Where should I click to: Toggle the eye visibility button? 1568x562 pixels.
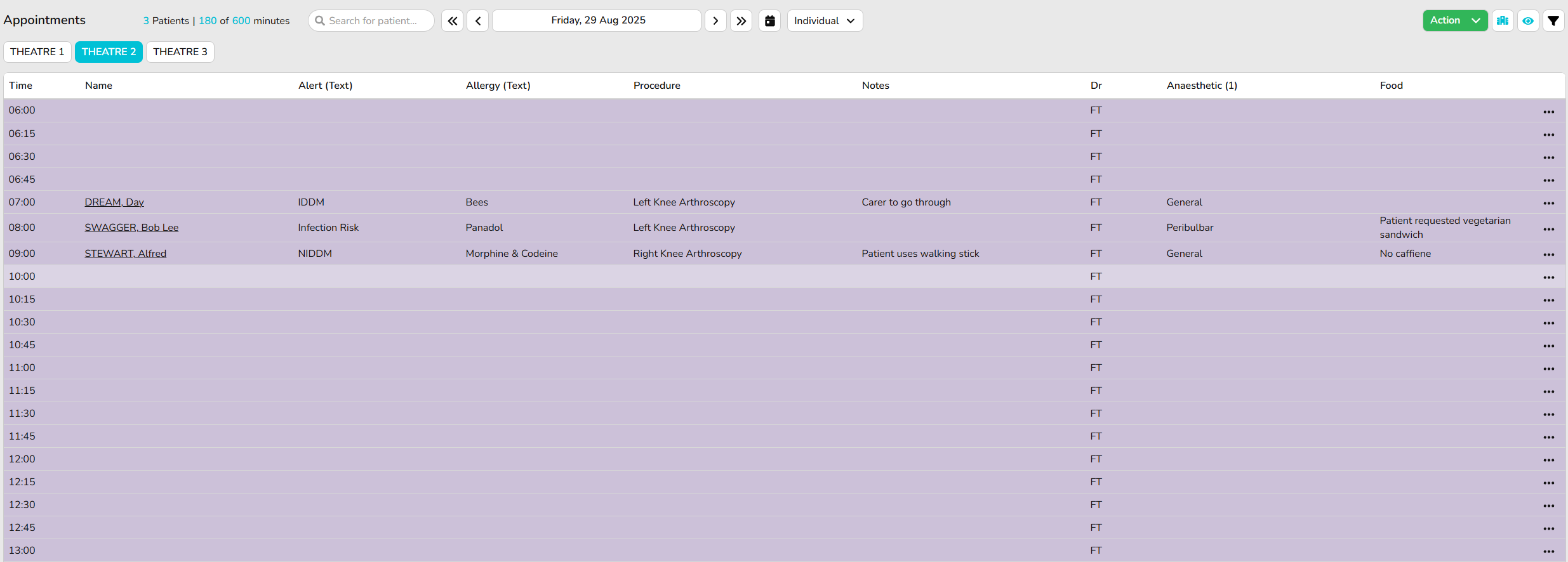[1527, 21]
